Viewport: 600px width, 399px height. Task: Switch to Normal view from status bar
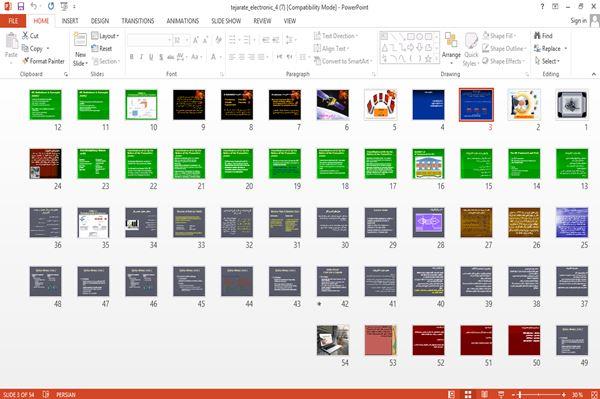pyautogui.click(x=451, y=394)
